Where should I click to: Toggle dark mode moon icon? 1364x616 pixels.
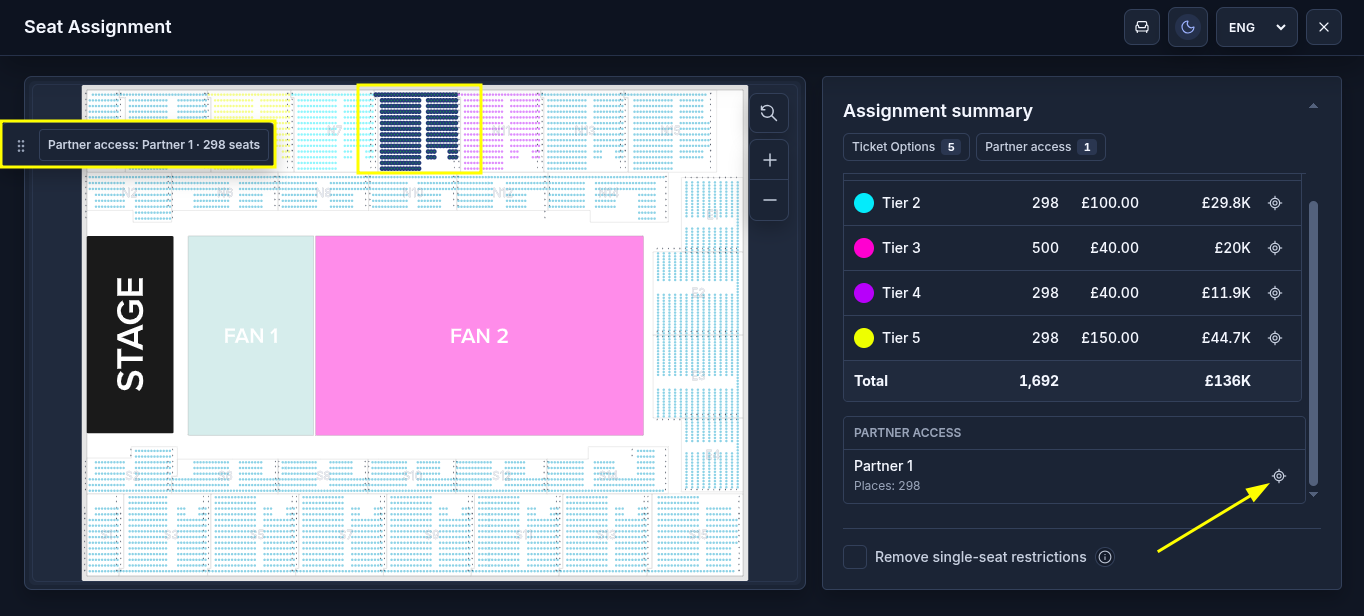(x=1188, y=27)
